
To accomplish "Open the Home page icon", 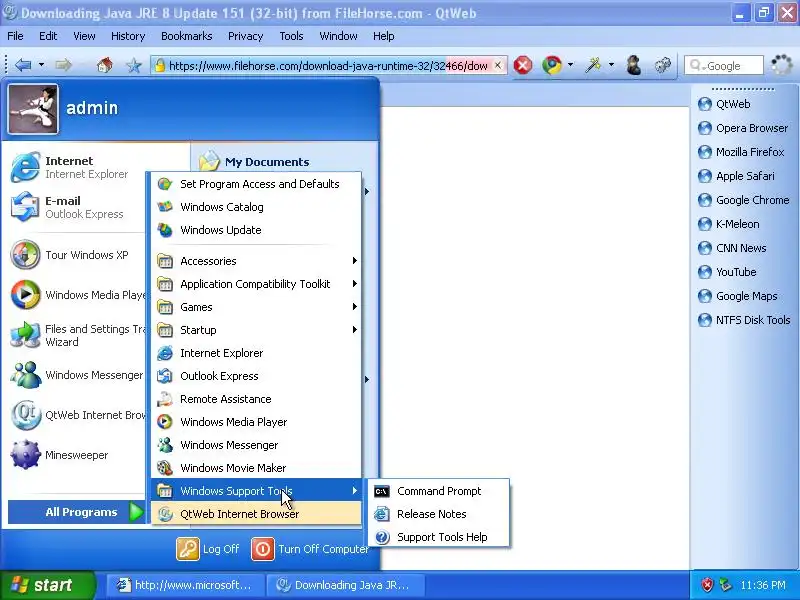I will (x=105, y=65).
